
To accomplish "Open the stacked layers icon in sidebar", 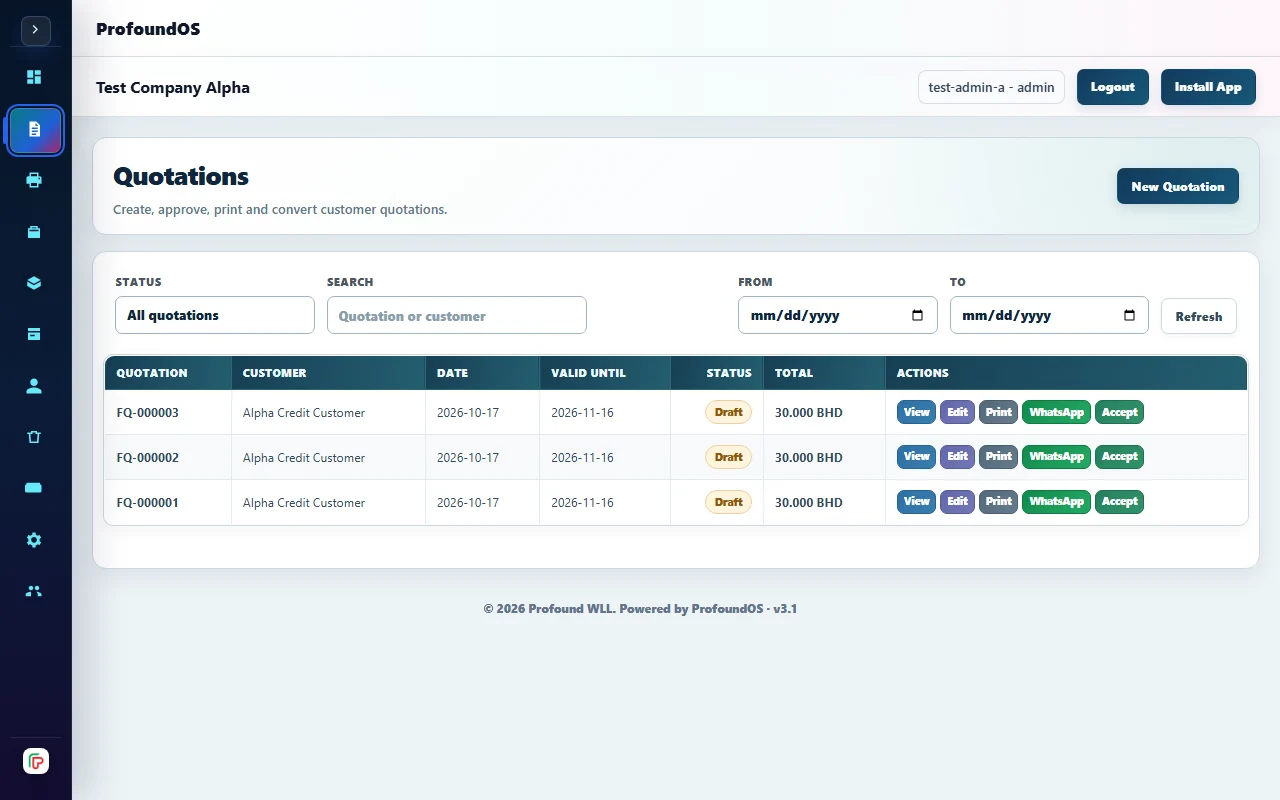I will pyautogui.click(x=34, y=283).
